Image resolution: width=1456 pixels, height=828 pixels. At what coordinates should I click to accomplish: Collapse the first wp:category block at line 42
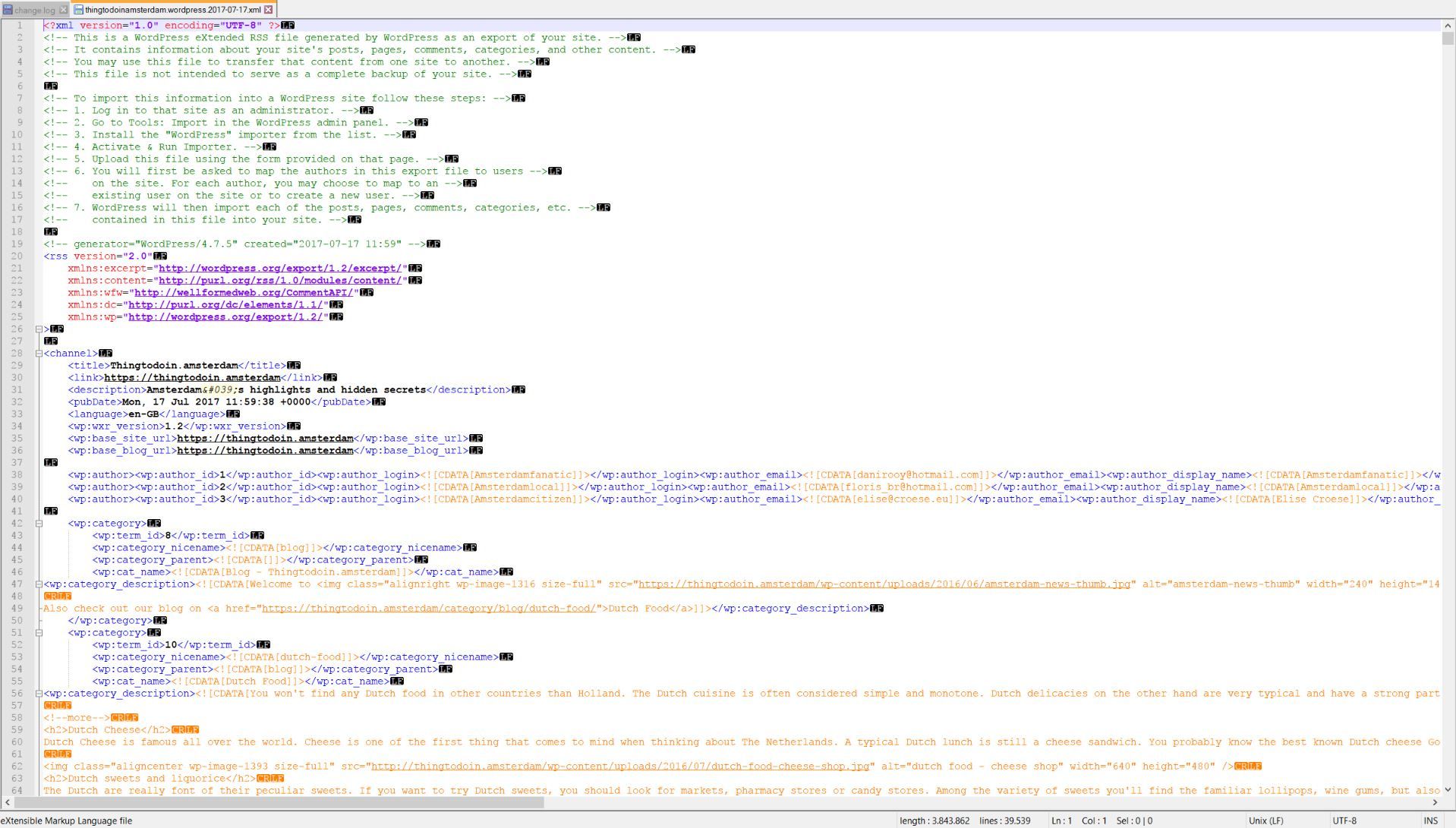tap(39, 524)
